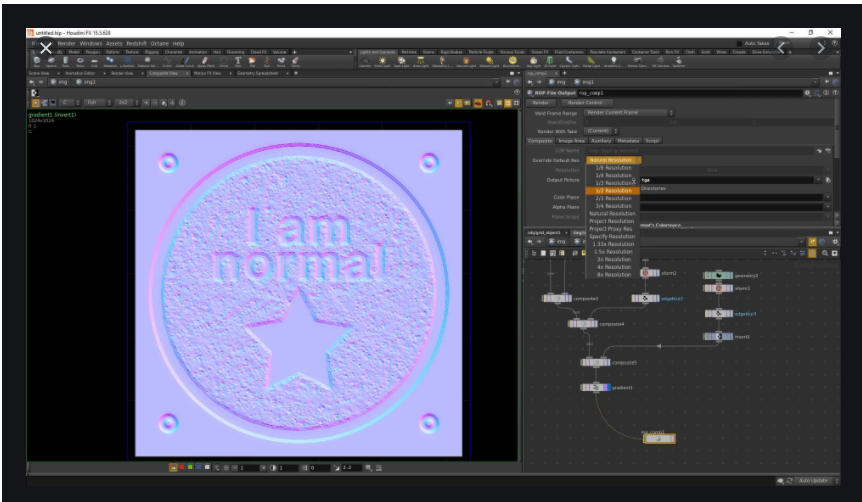The height and width of the screenshot is (502, 862).
Task: Select the gradient1 node
Action: [594, 387]
